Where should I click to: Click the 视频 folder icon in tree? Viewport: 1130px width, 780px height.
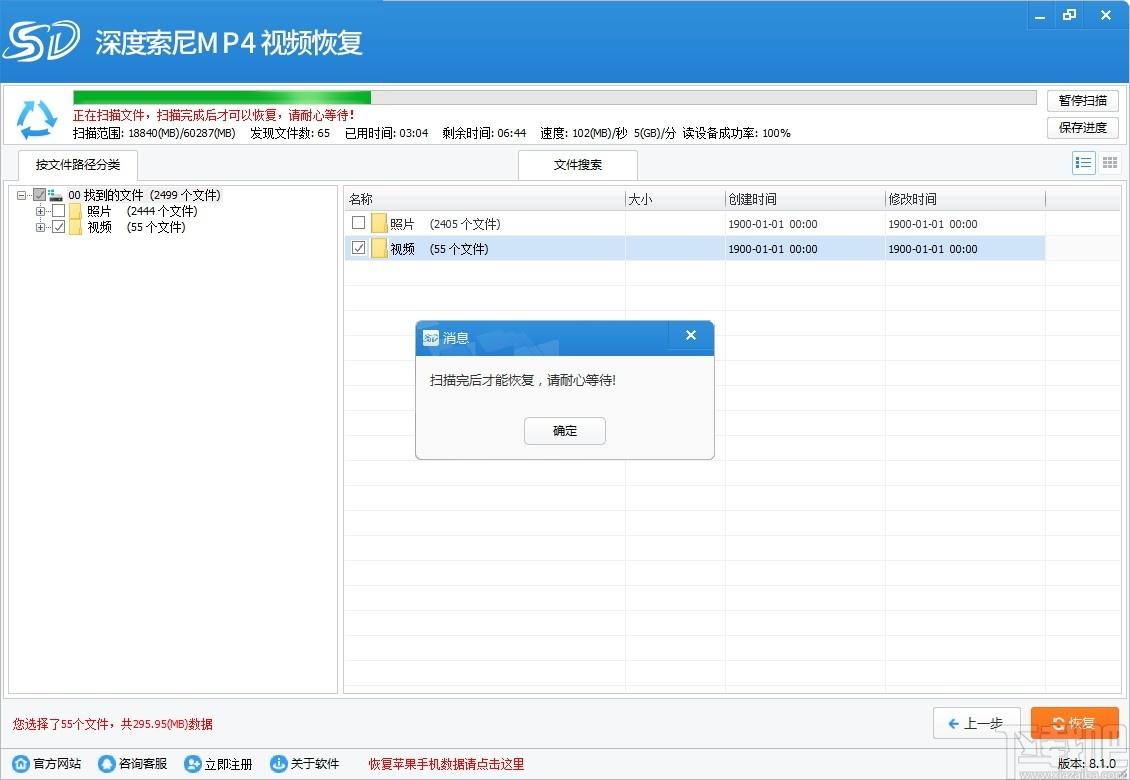76,227
